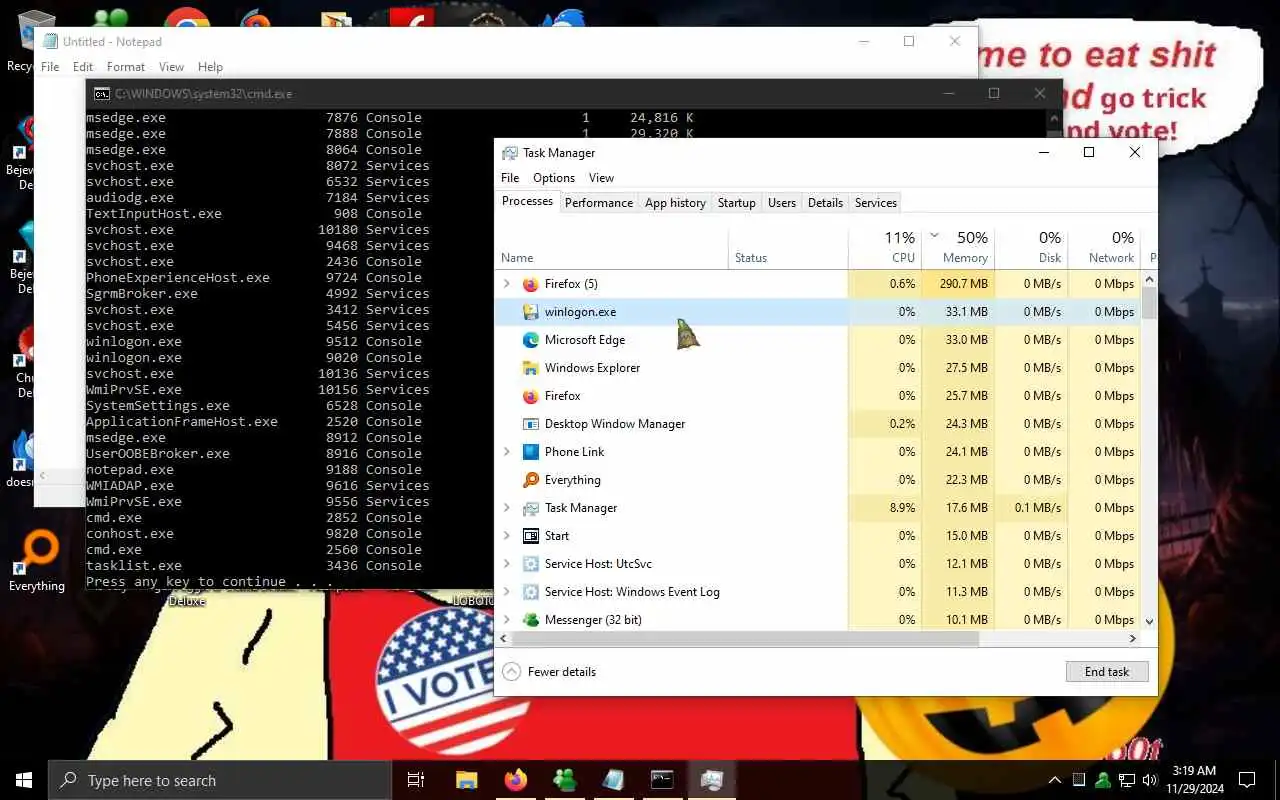Viewport: 1280px width, 800px height.
Task: Click the volume icon in system tray
Action: click(x=1151, y=780)
